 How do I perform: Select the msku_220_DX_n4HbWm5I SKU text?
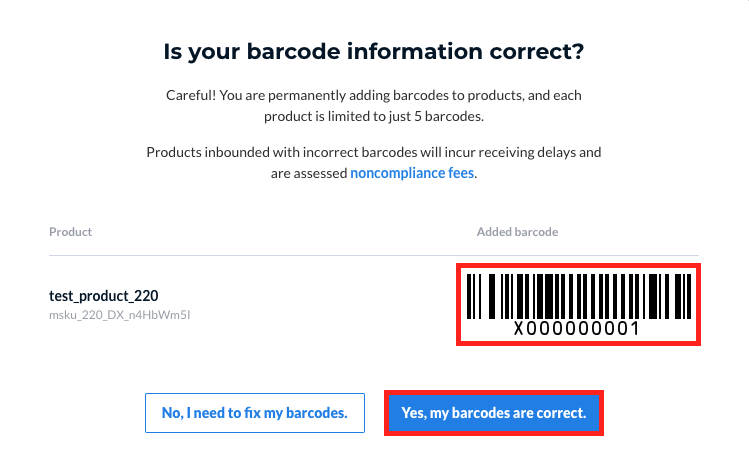[119, 315]
